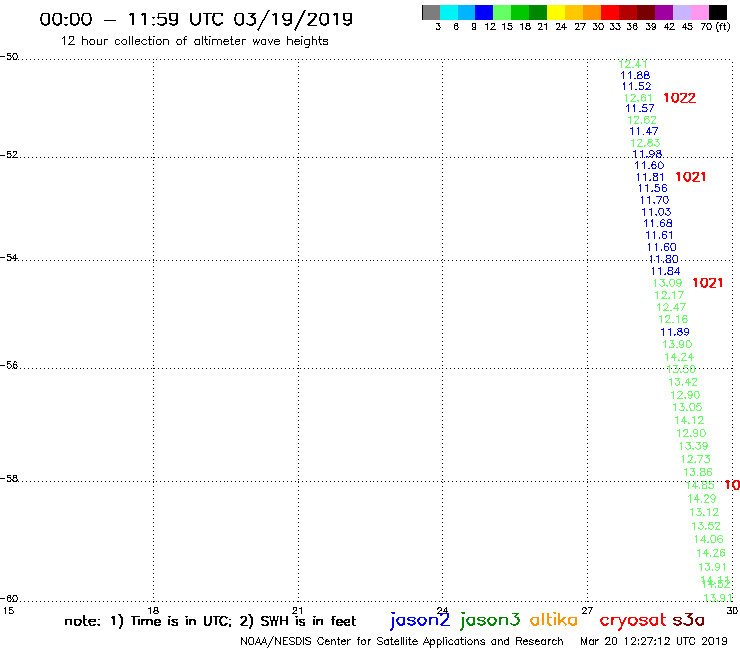
Task: Click the wave height value 12.41
Action: tap(633, 64)
